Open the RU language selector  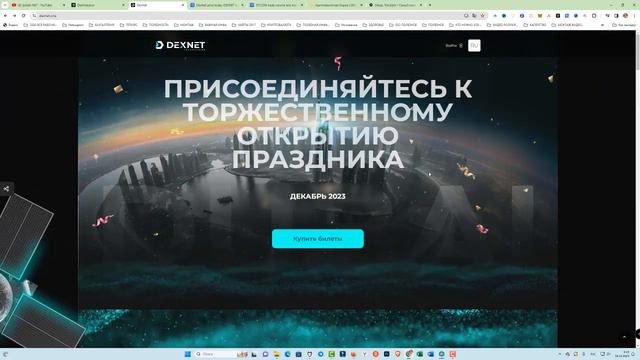point(474,45)
